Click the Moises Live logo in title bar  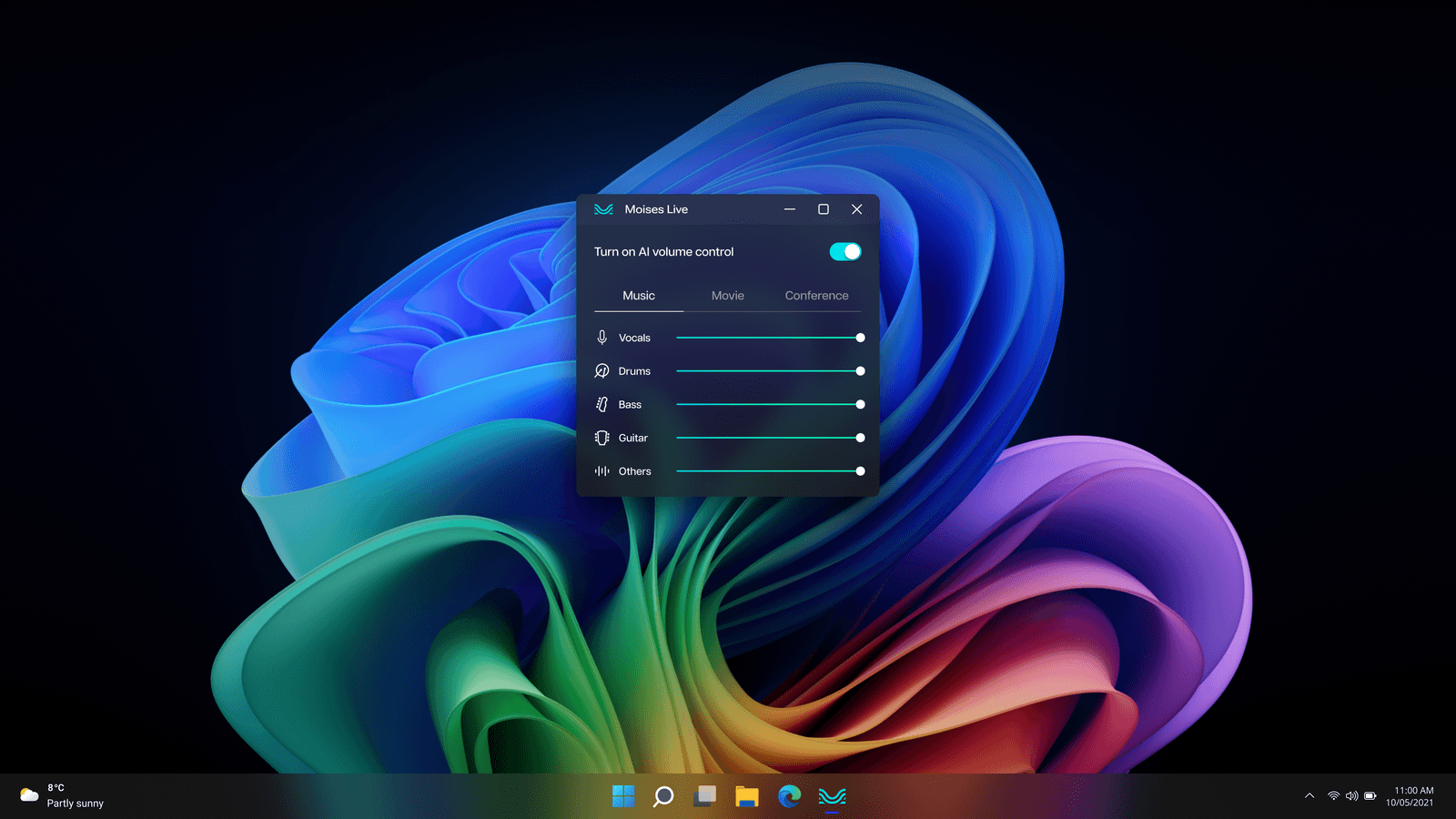pos(603,209)
